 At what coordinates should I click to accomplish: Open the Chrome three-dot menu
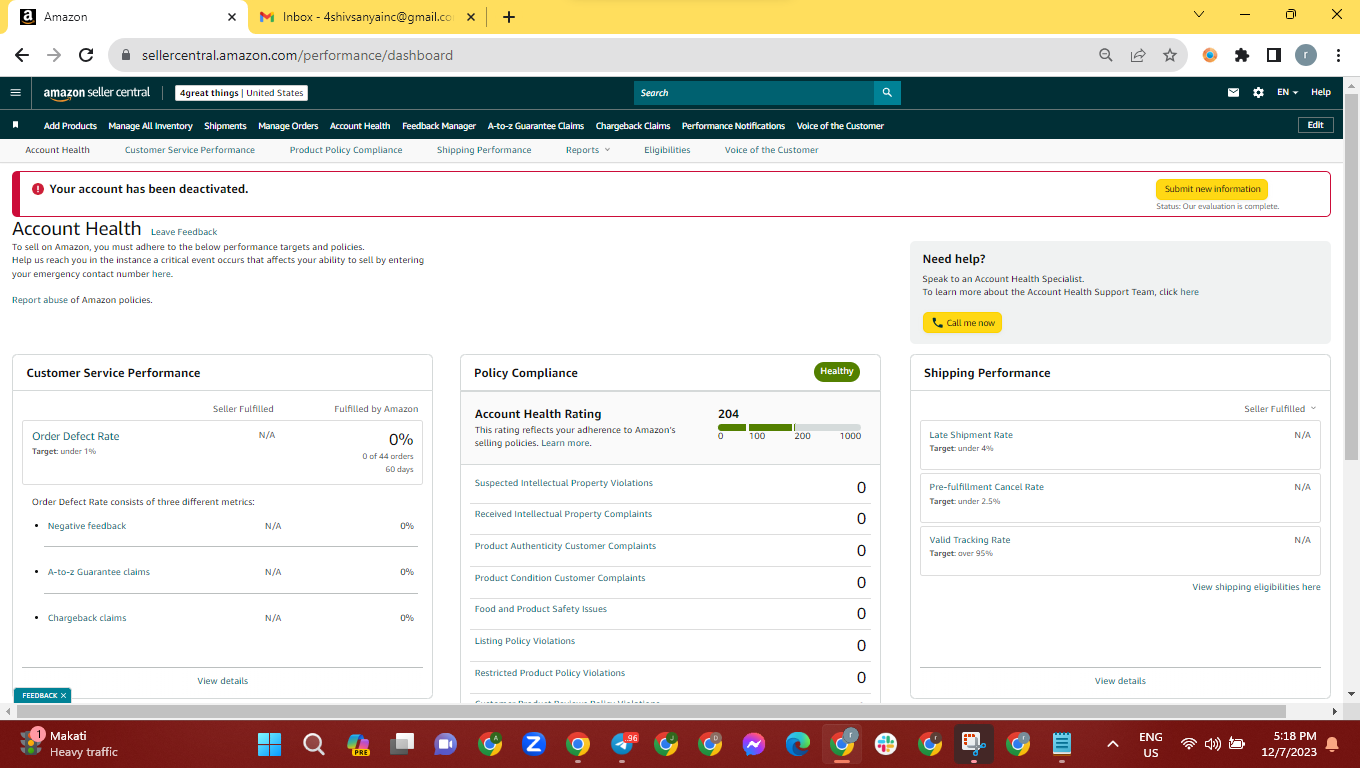(1338, 55)
